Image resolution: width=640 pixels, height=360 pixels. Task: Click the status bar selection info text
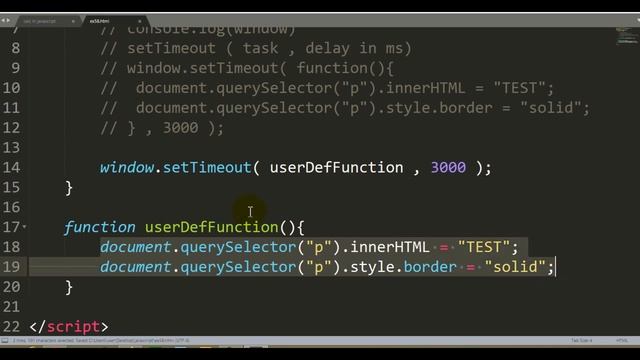(x=101, y=340)
